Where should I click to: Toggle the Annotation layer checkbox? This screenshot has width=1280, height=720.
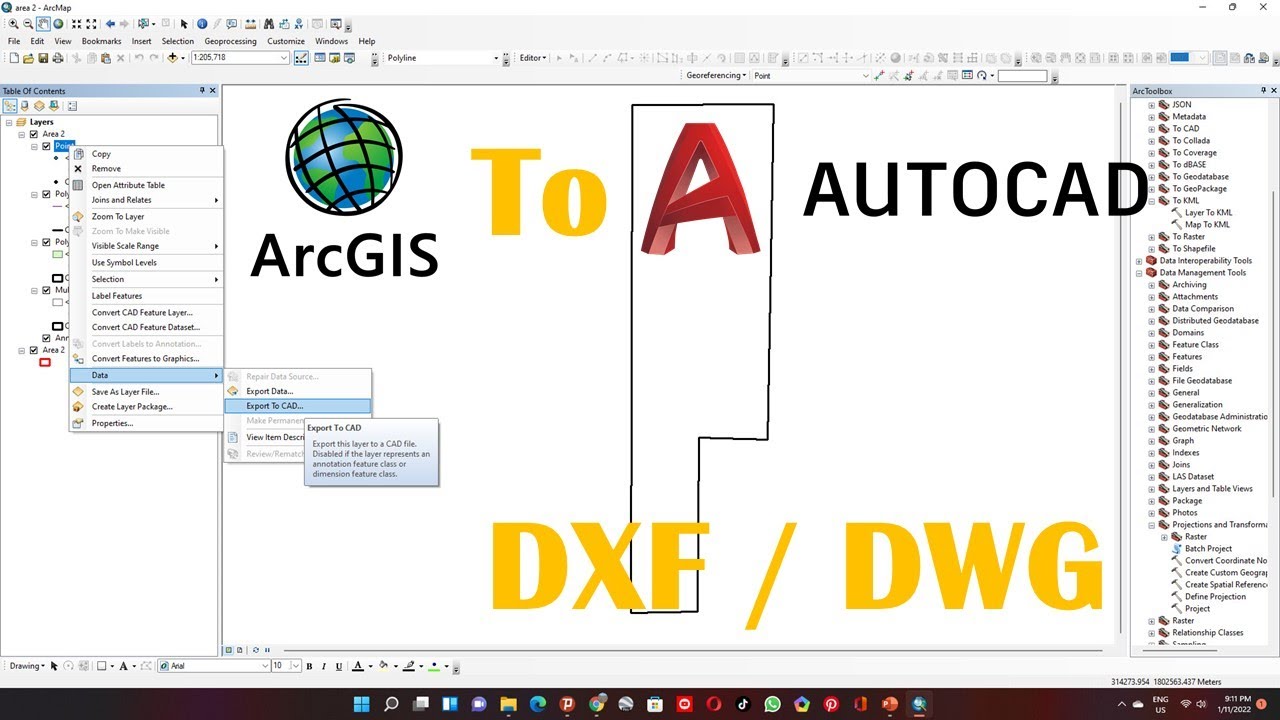pyautogui.click(x=46, y=338)
